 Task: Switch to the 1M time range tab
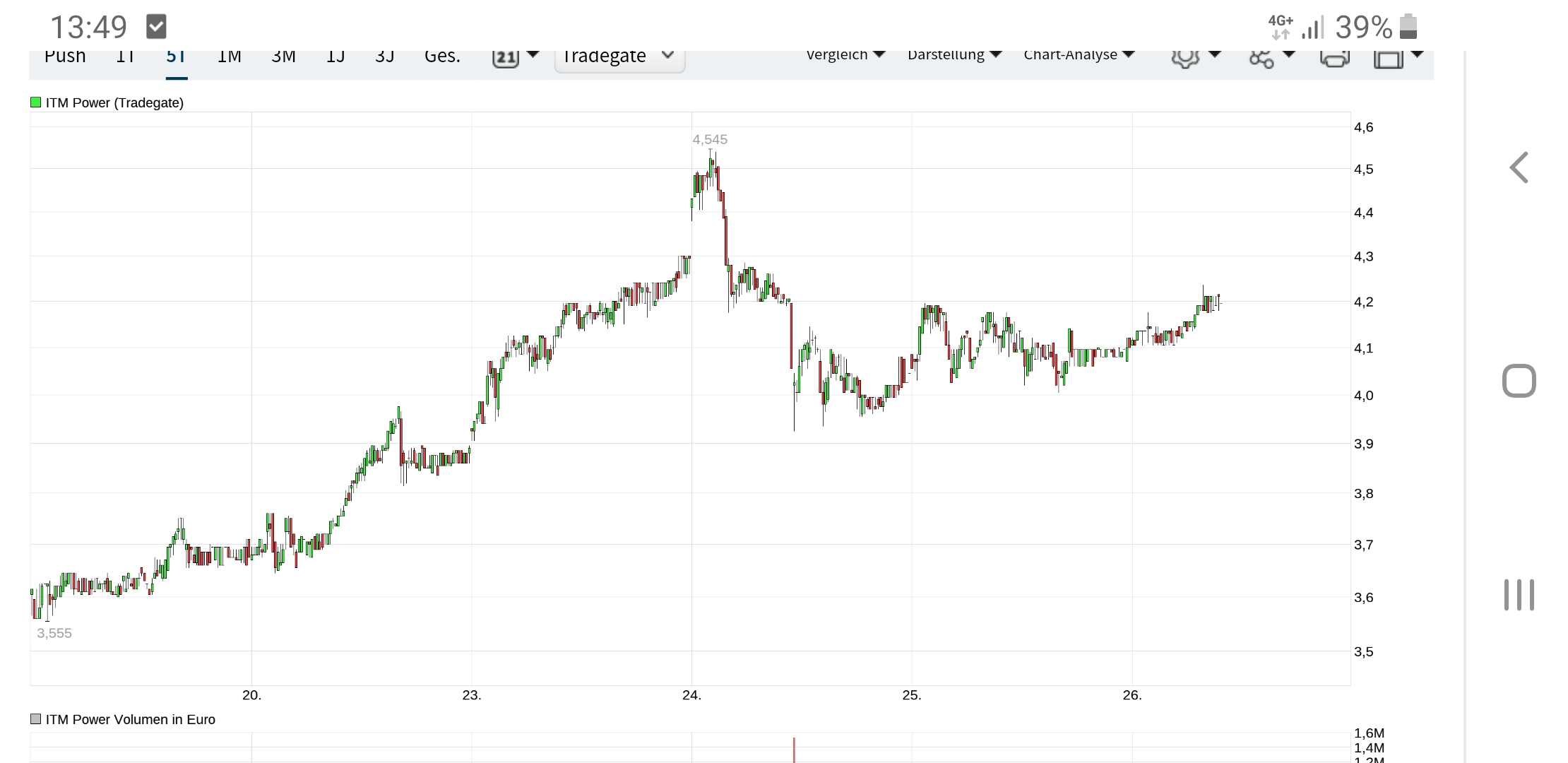point(229,57)
